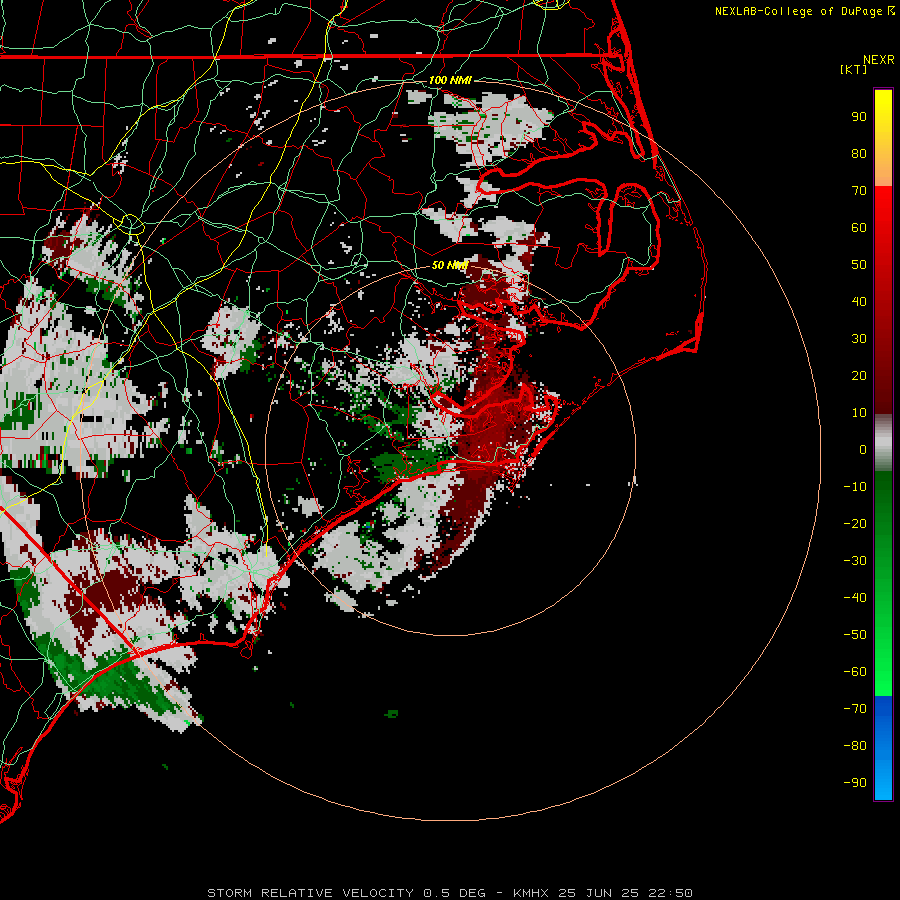Click the -20 value on velocity scale

click(855, 524)
